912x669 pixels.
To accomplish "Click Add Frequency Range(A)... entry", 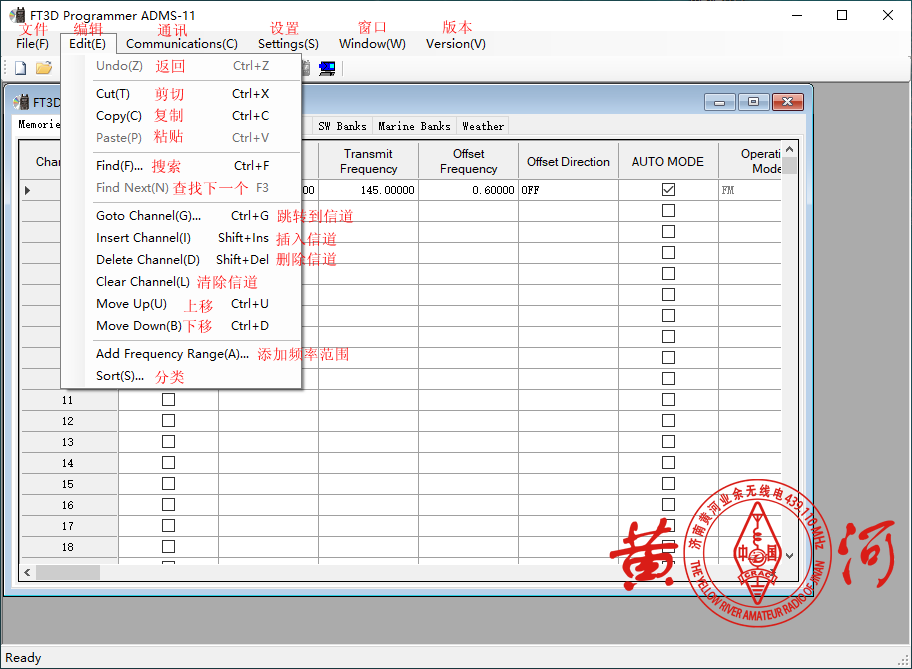I will coord(172,354).
